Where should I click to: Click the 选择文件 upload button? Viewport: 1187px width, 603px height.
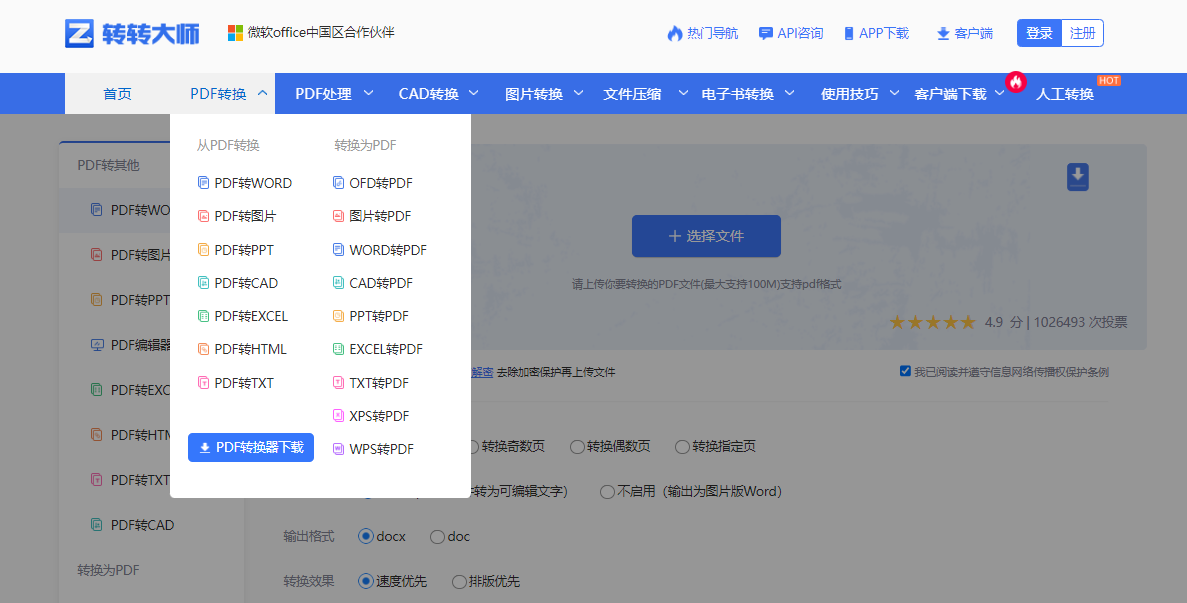tap(705, 236)
